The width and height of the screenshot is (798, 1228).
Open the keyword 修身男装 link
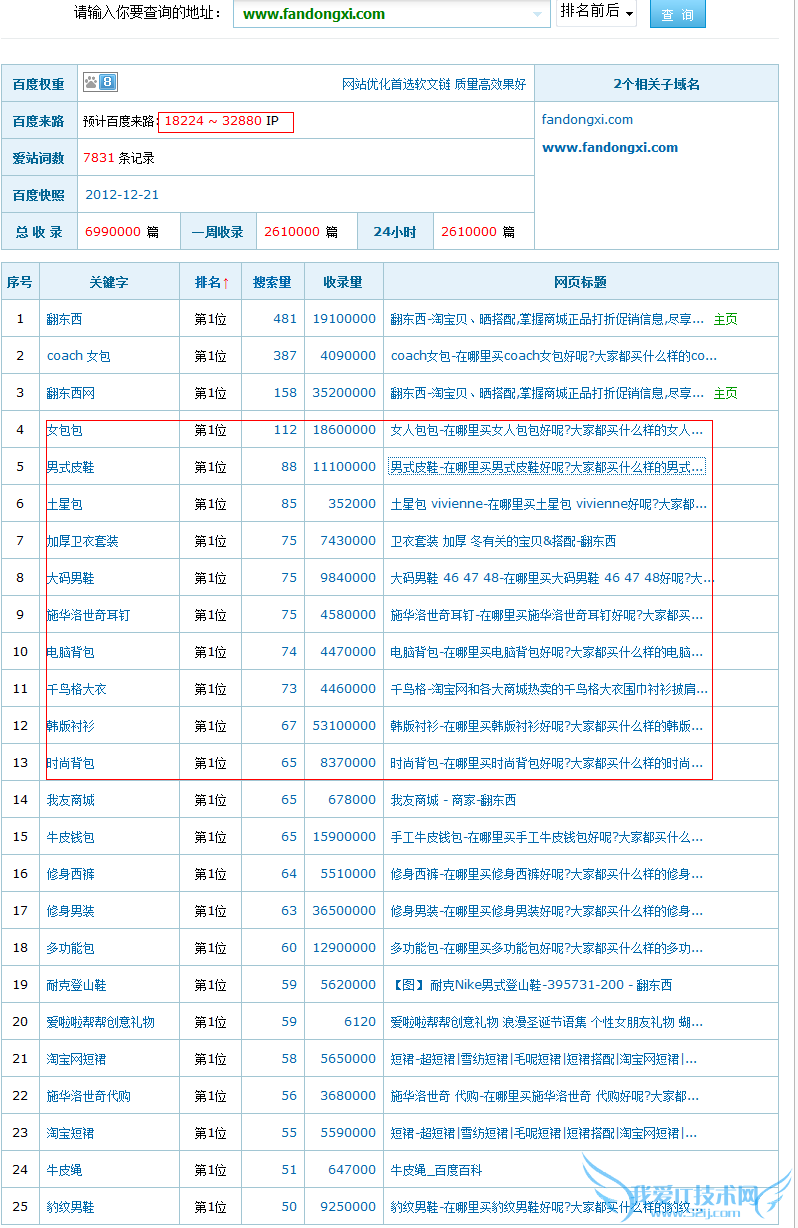pos(71,912)
